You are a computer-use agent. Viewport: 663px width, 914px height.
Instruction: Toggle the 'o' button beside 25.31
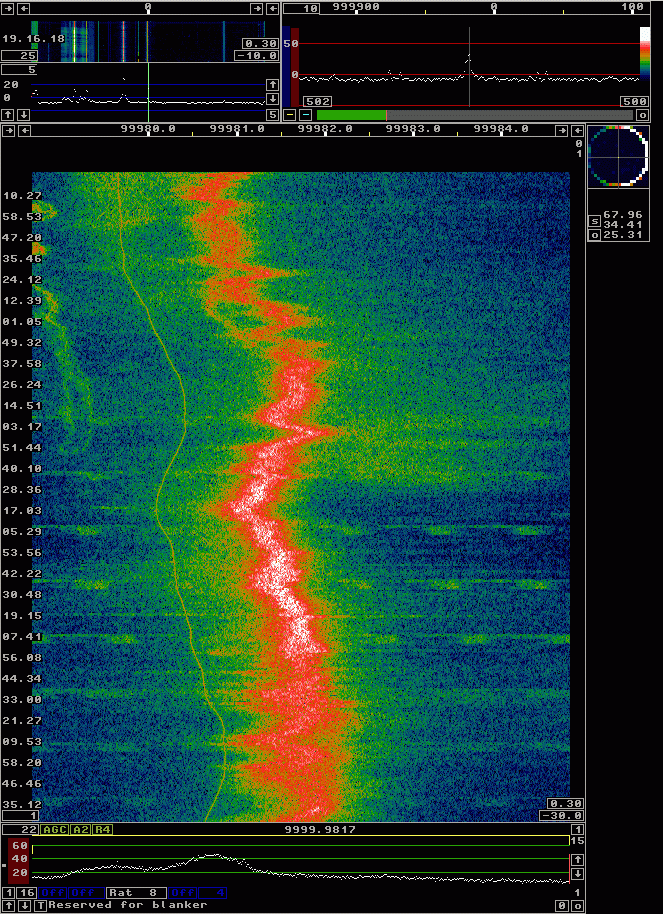coord(594,235)
